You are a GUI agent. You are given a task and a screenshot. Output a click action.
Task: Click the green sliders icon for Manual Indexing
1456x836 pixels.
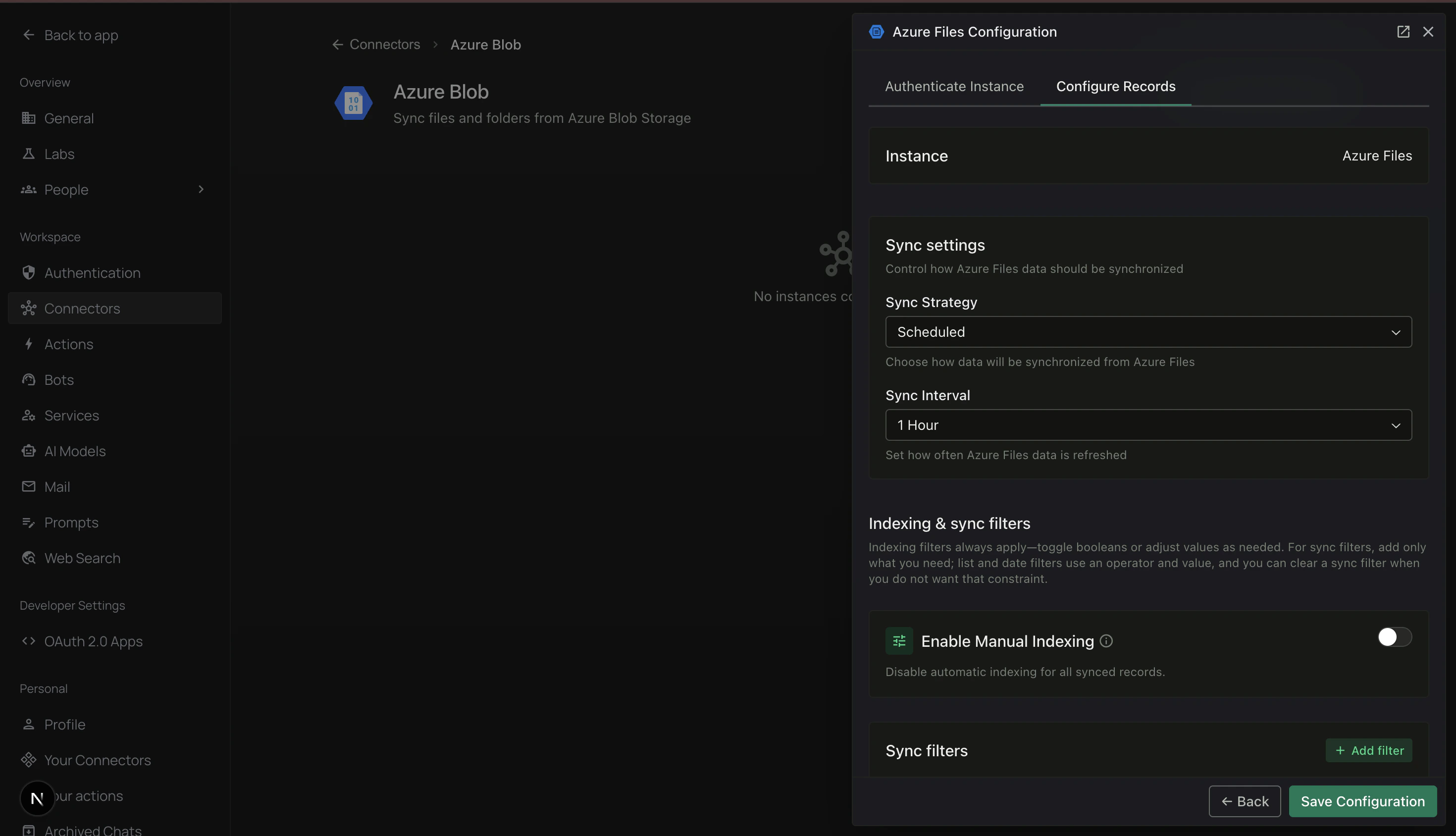coord(899,641)
